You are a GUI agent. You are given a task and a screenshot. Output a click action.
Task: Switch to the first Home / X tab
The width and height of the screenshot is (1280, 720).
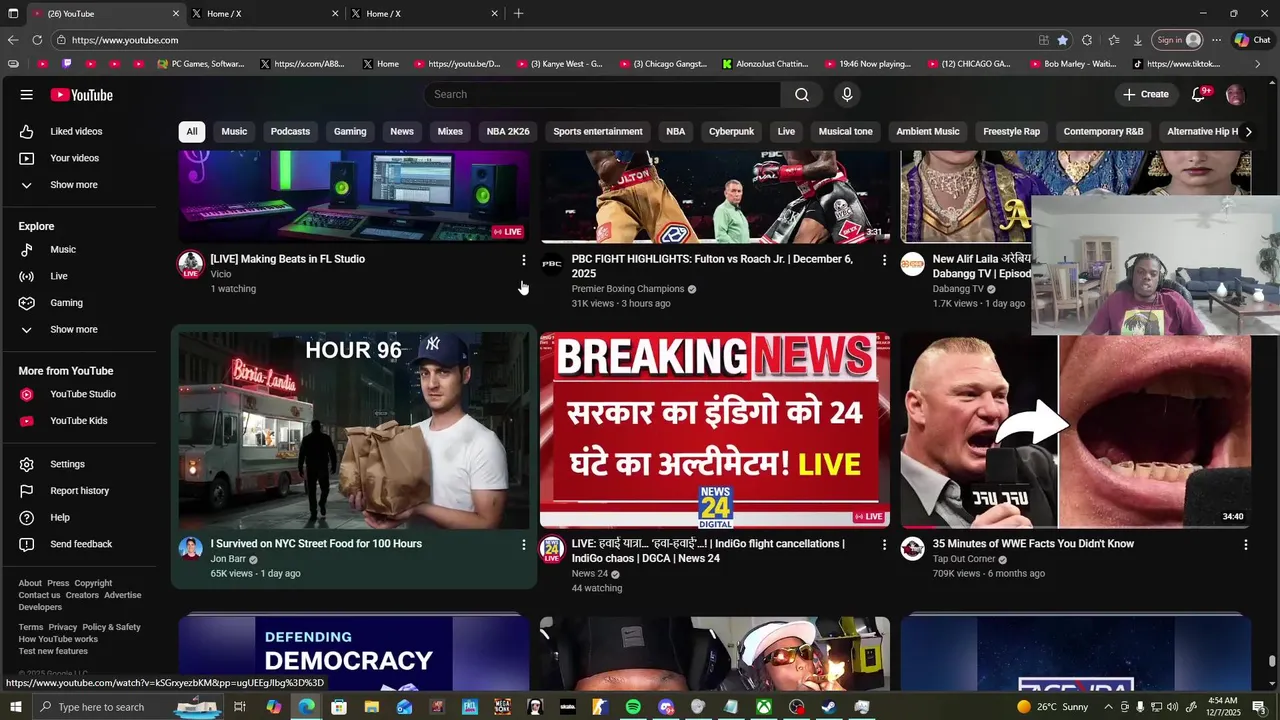coord(264,14)
